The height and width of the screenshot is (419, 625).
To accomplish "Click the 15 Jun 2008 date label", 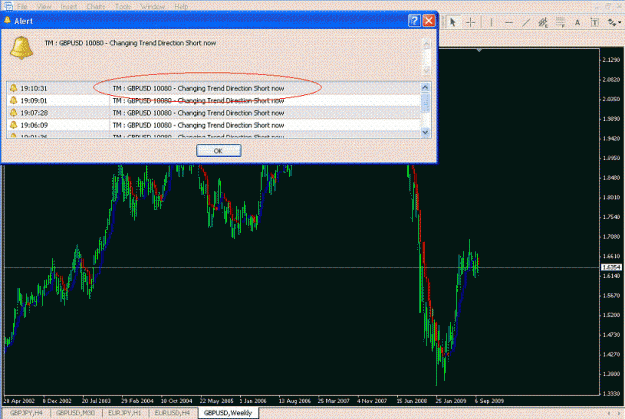I will coord(412,401).
